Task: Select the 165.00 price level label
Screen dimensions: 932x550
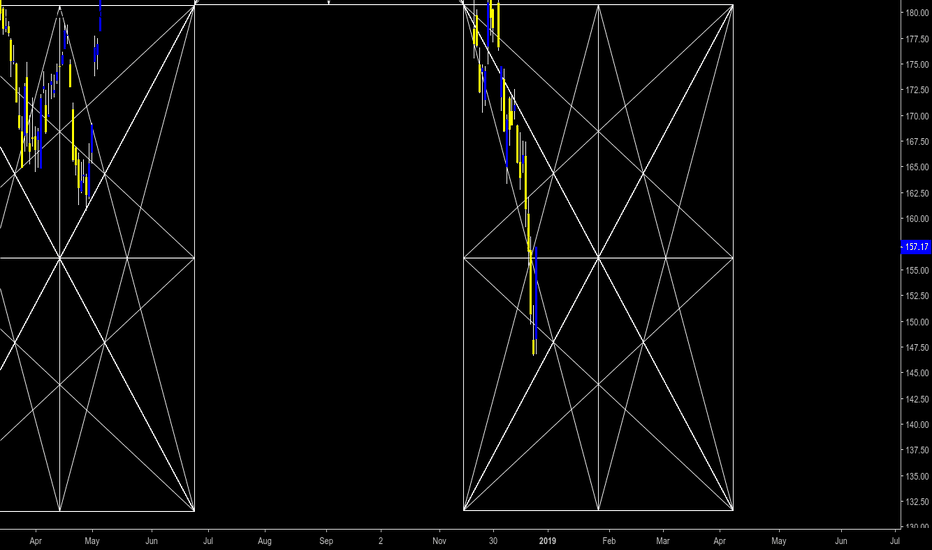Action: 917,167
